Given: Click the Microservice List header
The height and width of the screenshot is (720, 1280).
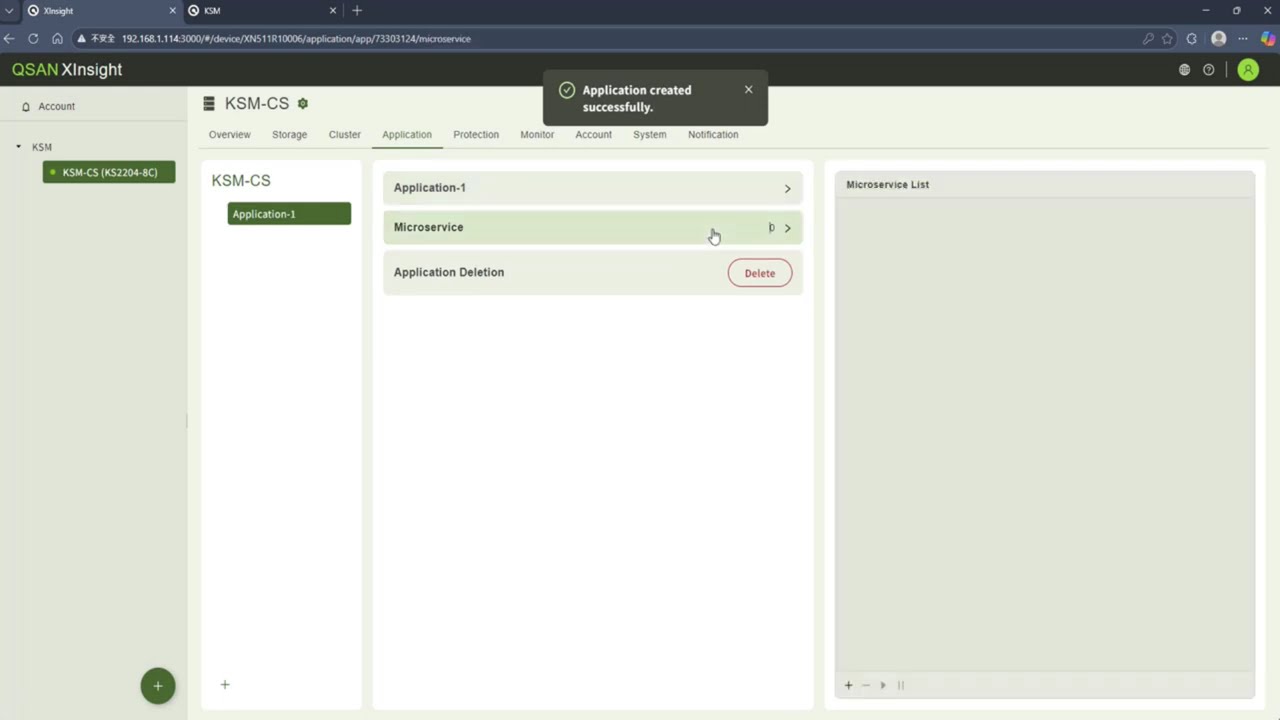Looking at the screenshot, I should pos(888,185).
